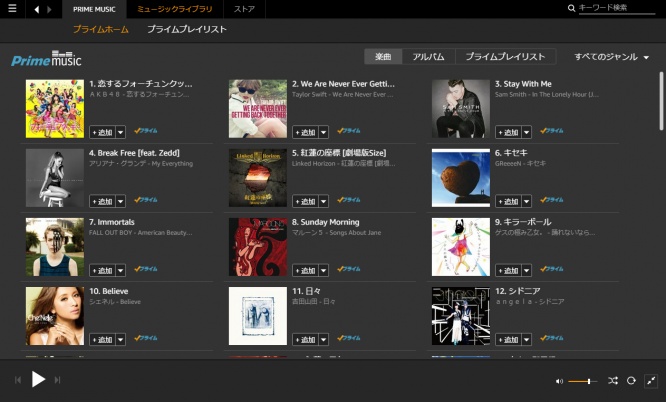This screenshot has height=402, width=666.
Task: Click the Prime badge under キセキ
Action: pos(552,200)
